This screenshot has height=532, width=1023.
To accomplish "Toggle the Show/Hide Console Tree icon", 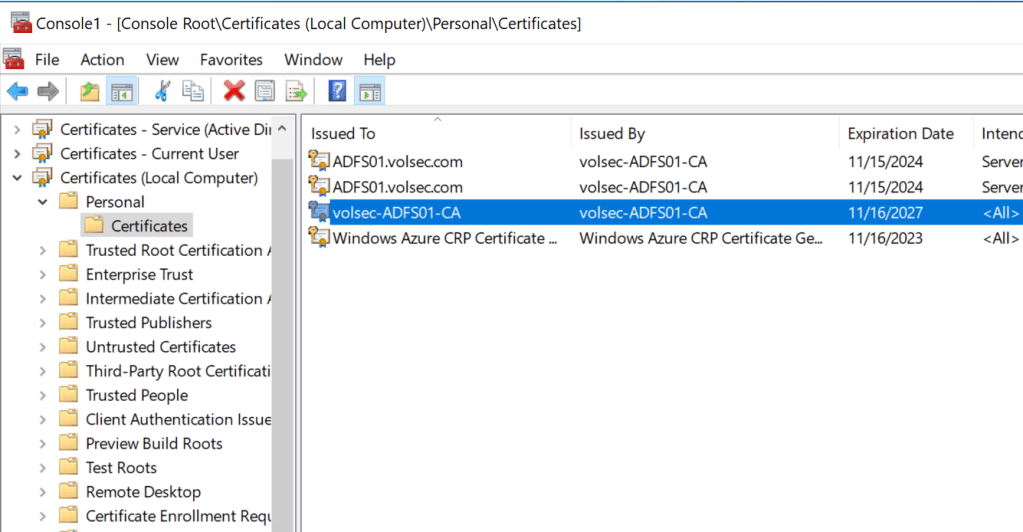I will pyautogui.click(x=122, y=92).
